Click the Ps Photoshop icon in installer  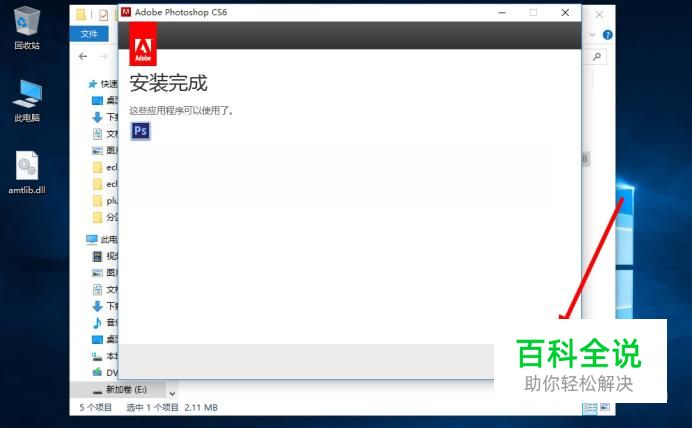(x=140, y=131)
